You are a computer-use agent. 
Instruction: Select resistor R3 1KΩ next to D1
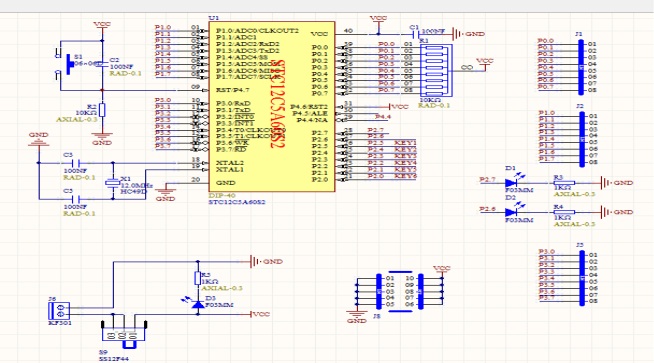click(564, 183)
